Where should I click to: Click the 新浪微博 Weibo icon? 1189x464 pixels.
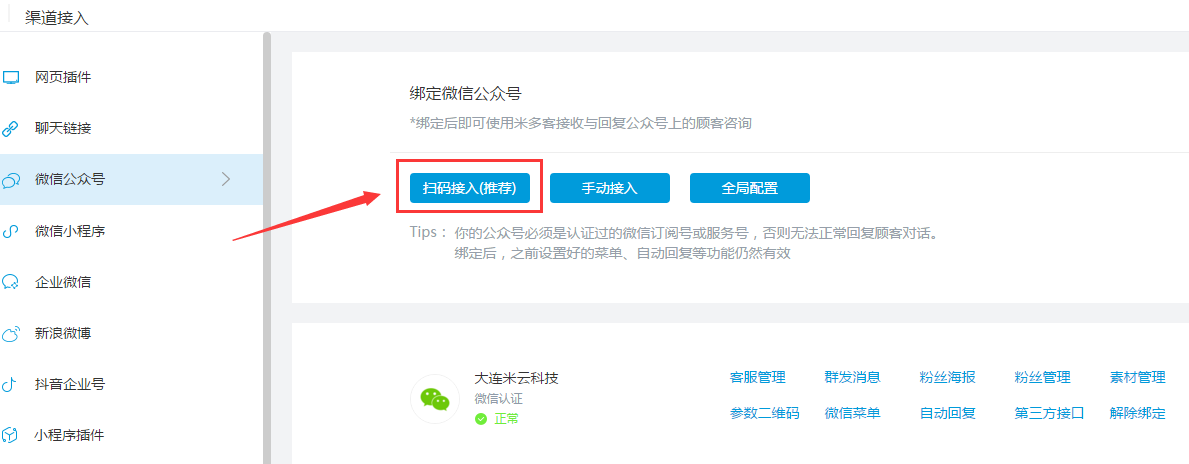click(x=11, y=334)
